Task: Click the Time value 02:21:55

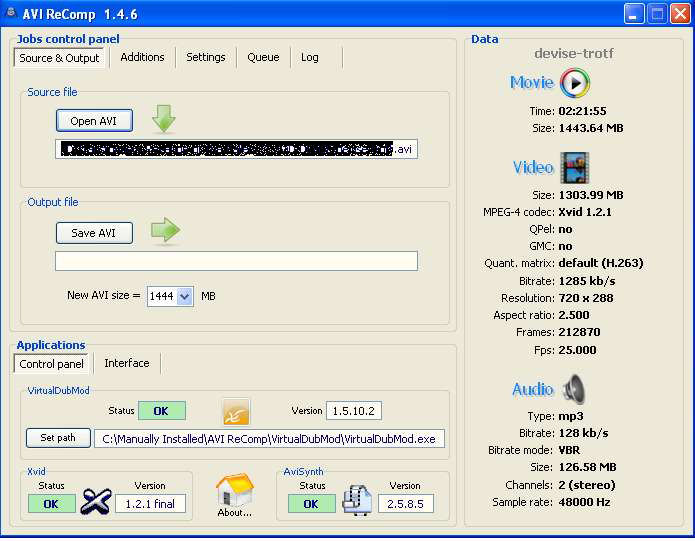Action: pyautogui.click(x=582, y=111)
